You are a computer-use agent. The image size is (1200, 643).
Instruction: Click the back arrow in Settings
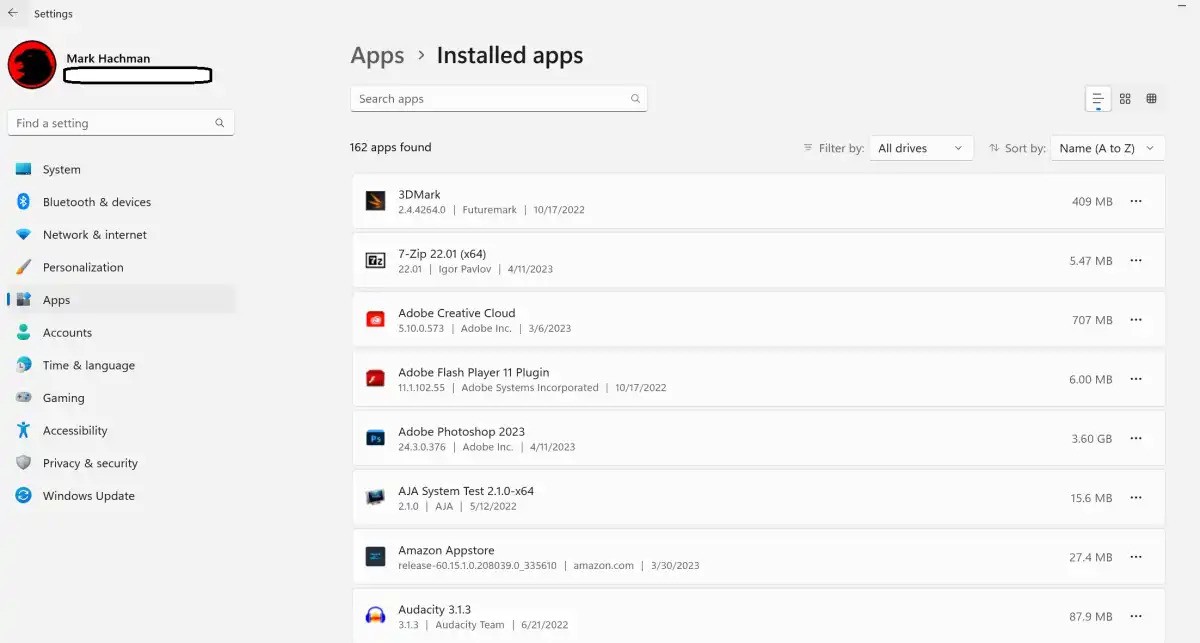coord(13,14)
